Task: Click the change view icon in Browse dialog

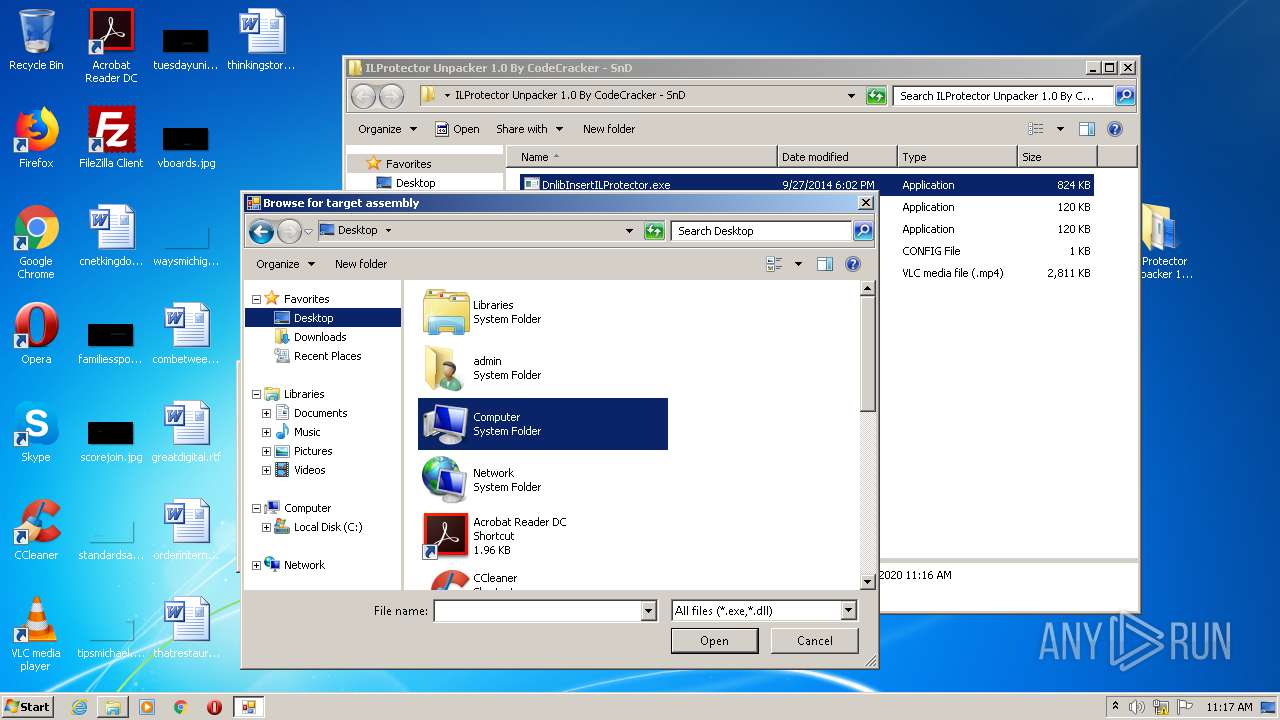Action: (x=774, y=264)
